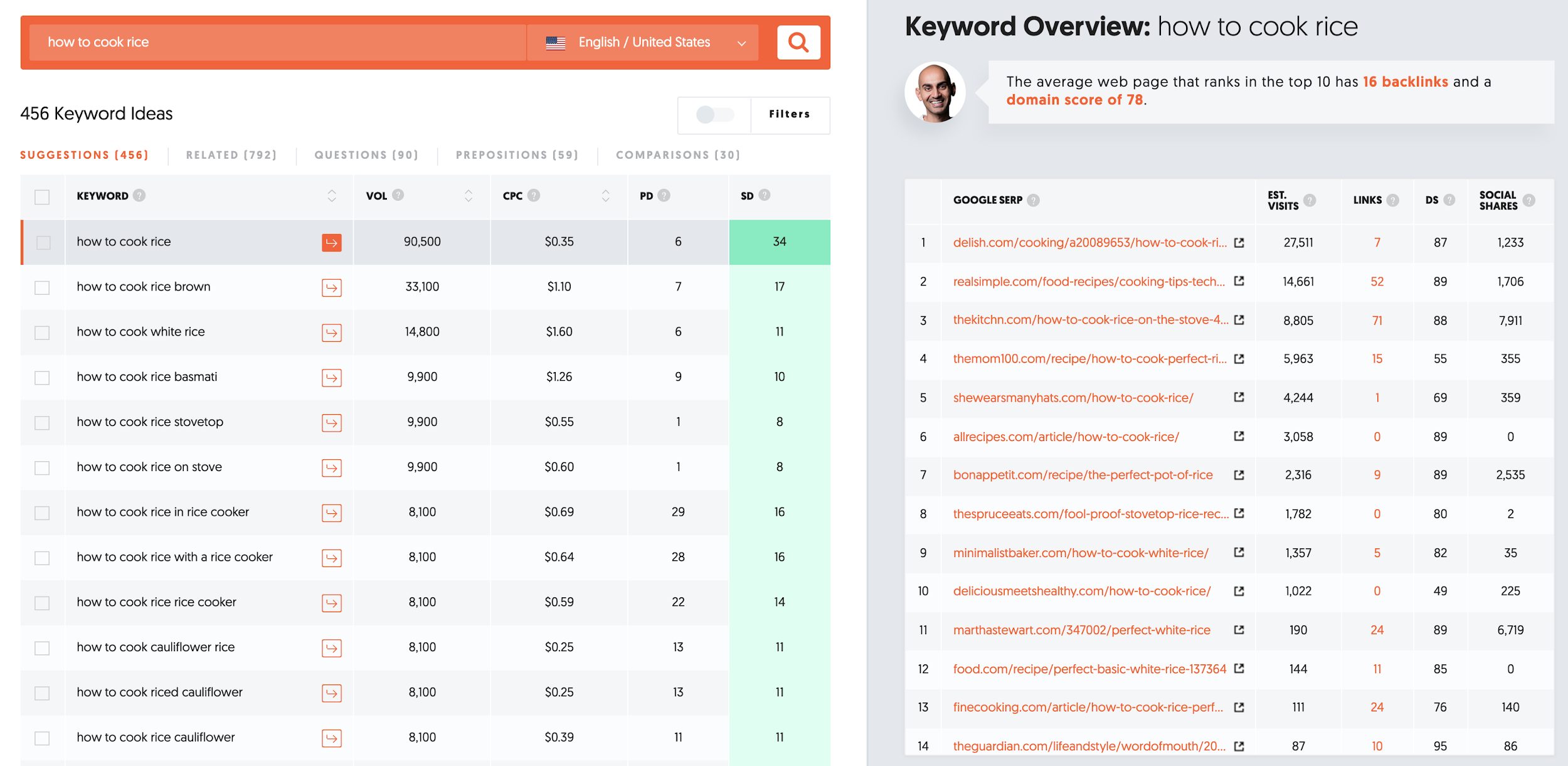
Task: Click help icon next to SD header
Action: pos(765,195)
